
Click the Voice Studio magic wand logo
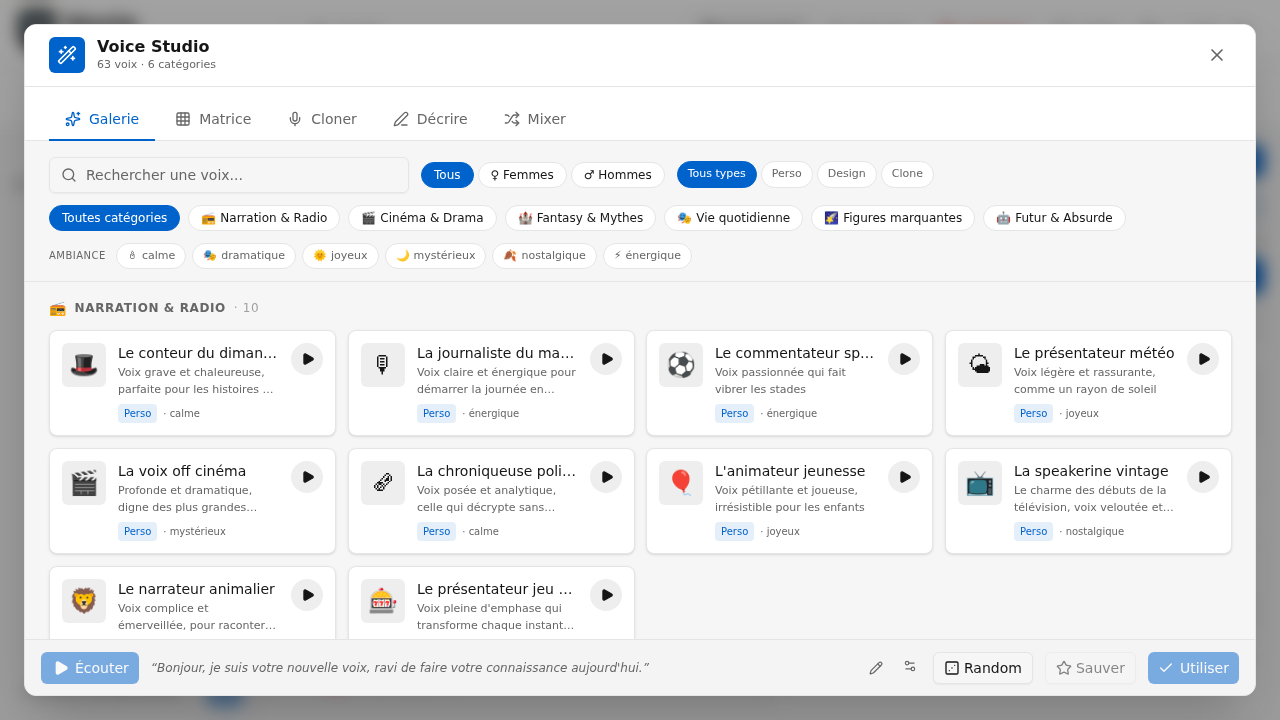tap(67, 55)
